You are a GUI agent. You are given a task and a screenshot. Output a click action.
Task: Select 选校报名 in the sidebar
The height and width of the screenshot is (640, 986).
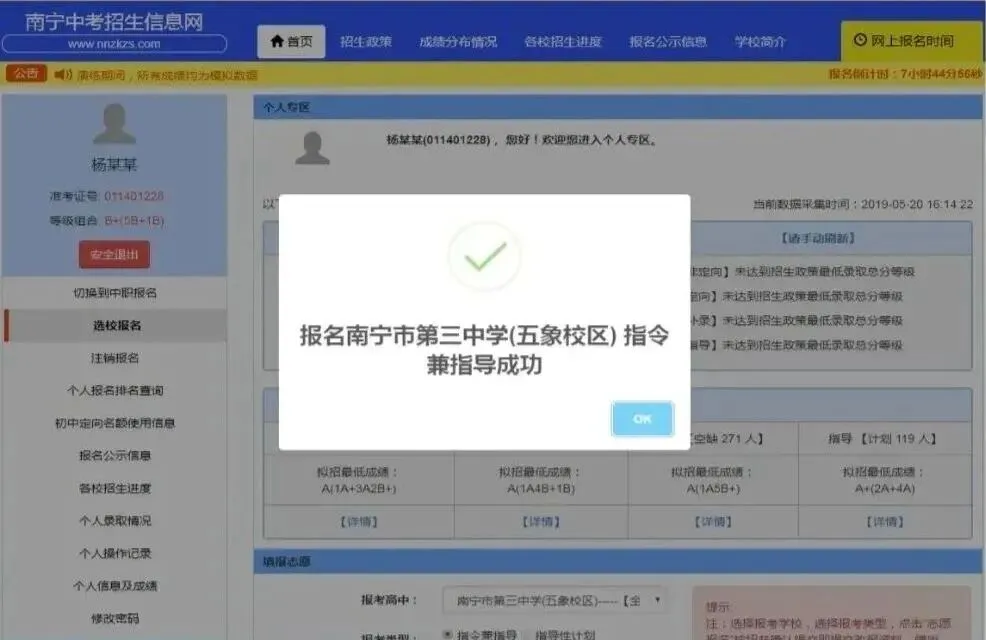point(117,326)
